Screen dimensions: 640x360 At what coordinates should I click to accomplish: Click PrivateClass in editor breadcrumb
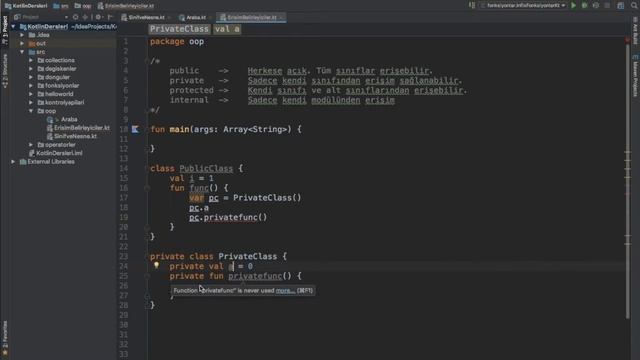180,29
